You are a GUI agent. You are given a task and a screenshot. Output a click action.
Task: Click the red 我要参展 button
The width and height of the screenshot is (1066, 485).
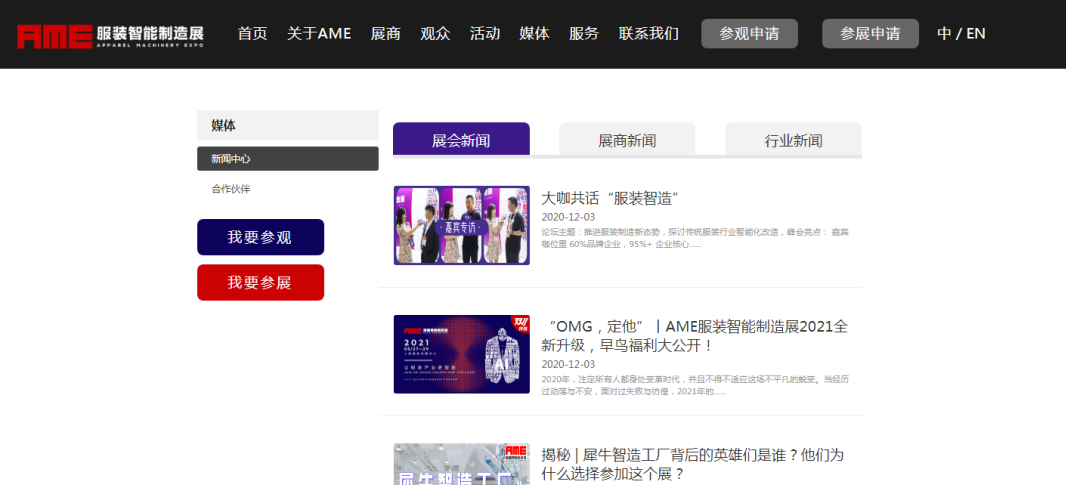click(x=260, y=283)
